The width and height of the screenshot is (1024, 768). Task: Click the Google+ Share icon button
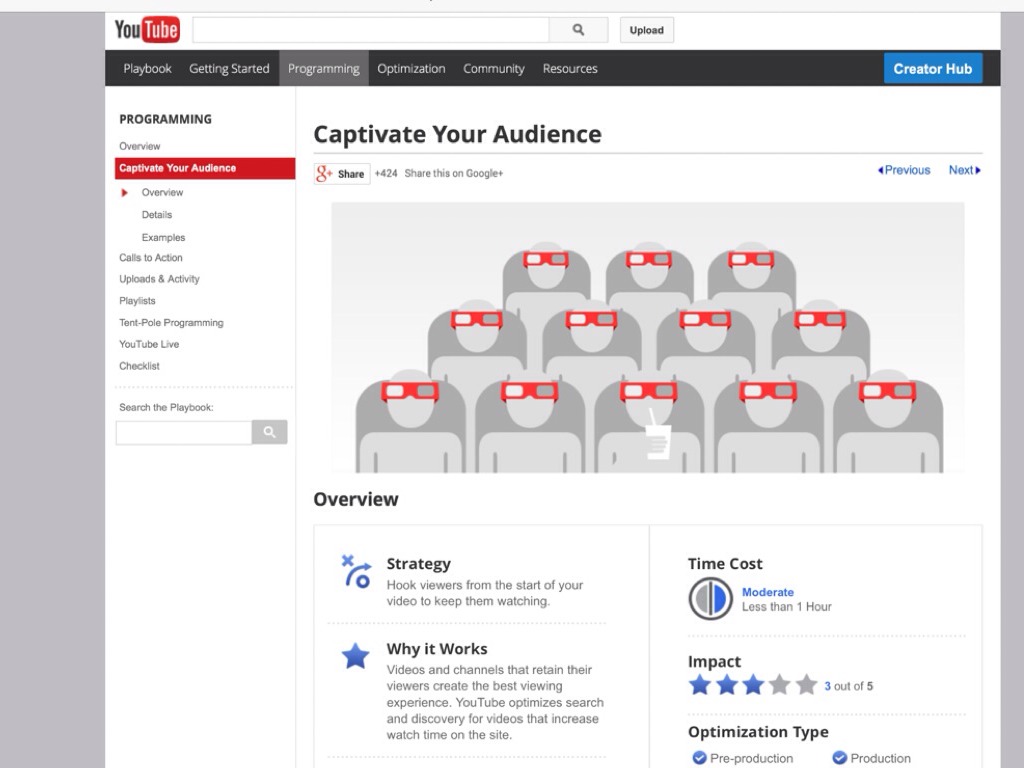point(342,174)
